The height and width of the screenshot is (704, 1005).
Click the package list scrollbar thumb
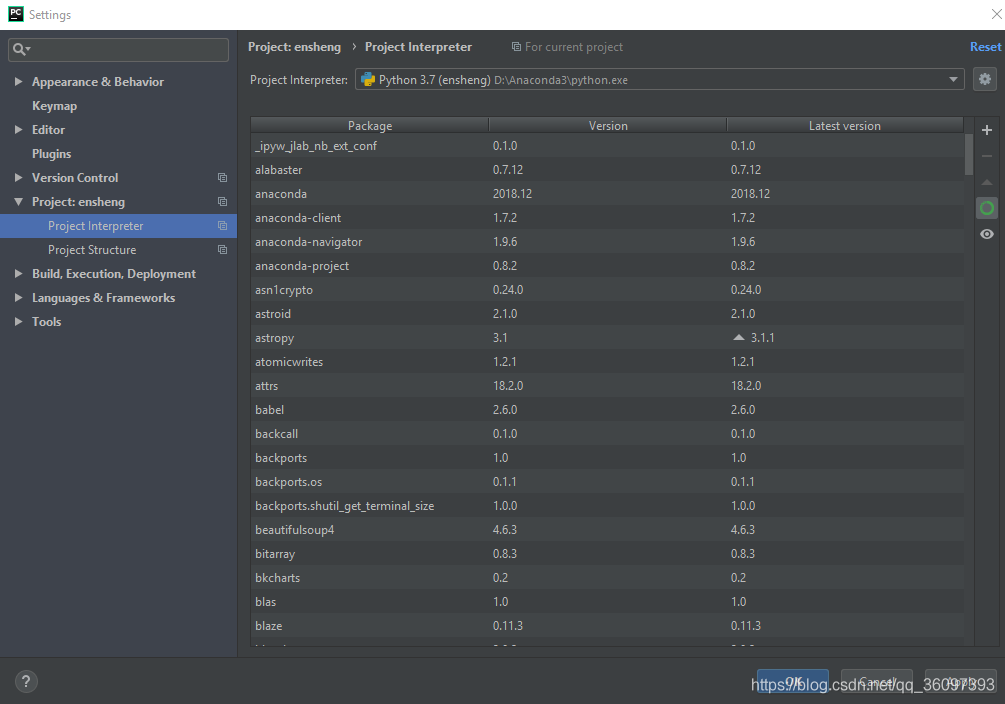(968, 154)
